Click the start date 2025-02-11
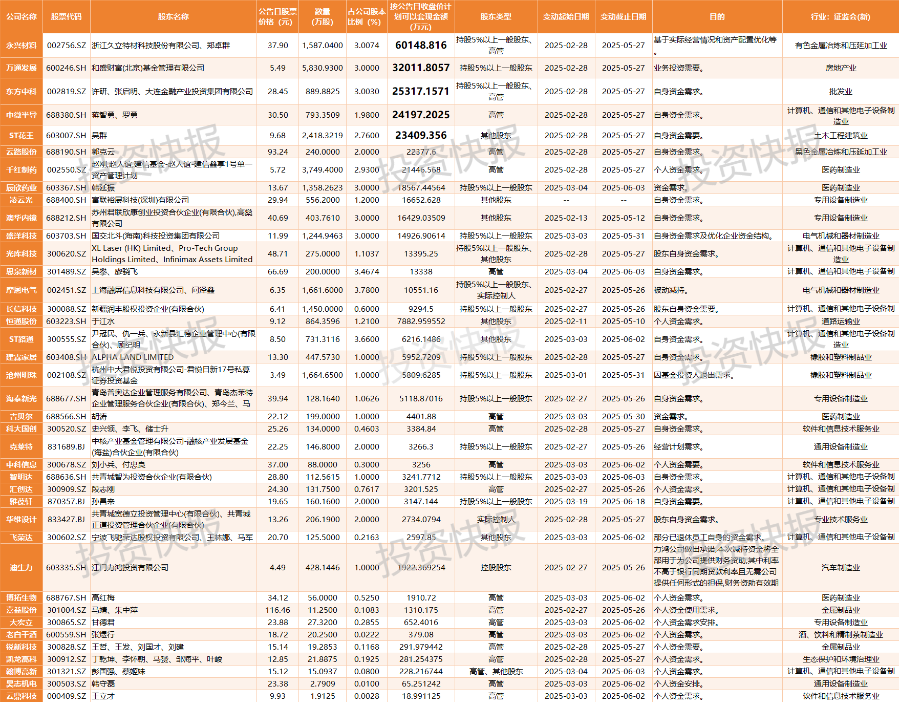Screen dimensions: 899x702 (x=566, y=321)
